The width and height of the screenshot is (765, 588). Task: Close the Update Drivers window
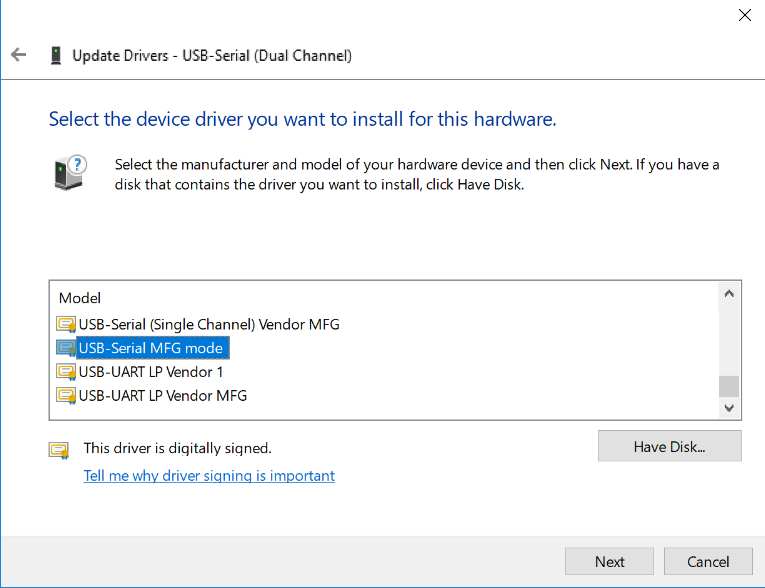[x=745, y=15]
